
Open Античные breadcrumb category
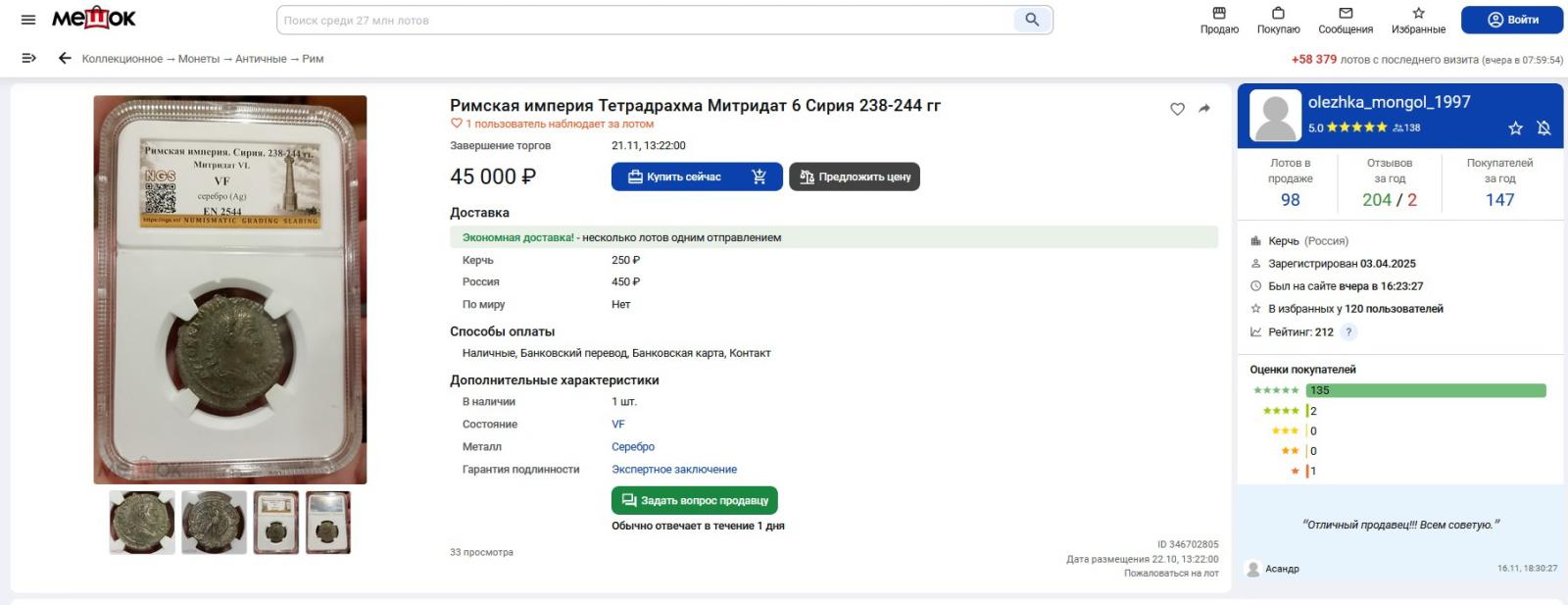pyautogui.click(x=261, y=59)
